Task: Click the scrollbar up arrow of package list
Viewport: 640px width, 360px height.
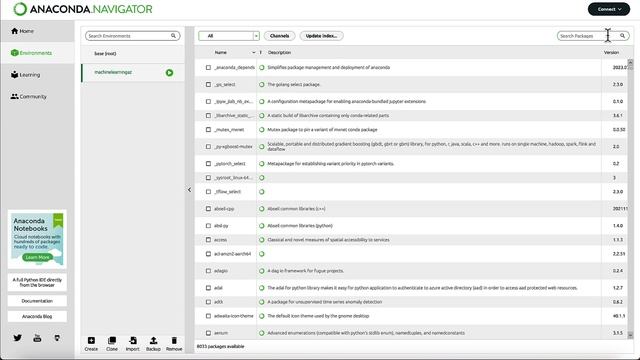Action: 630,62
